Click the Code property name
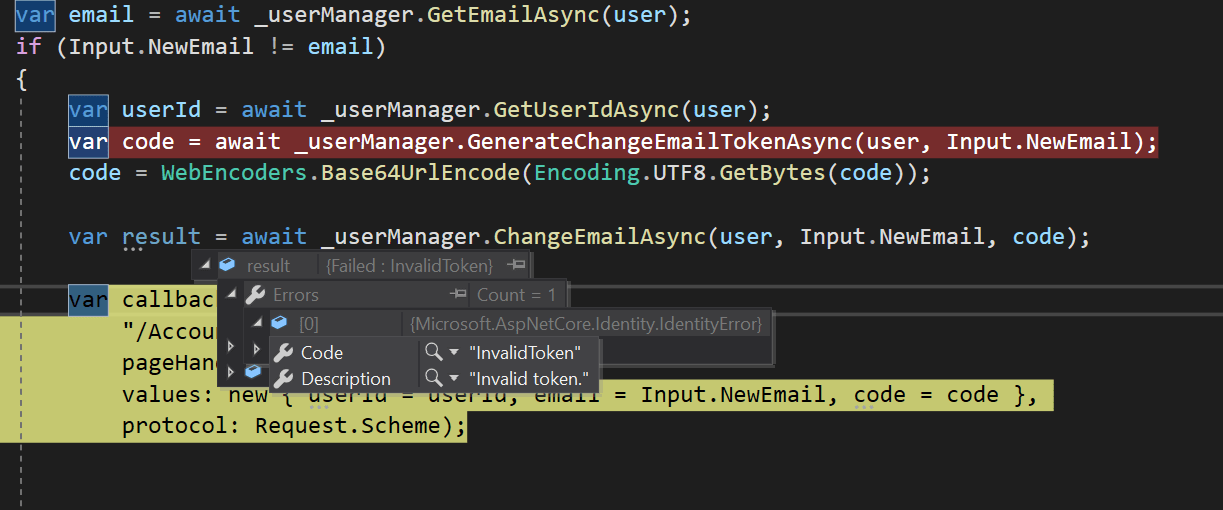 [322, 352]
